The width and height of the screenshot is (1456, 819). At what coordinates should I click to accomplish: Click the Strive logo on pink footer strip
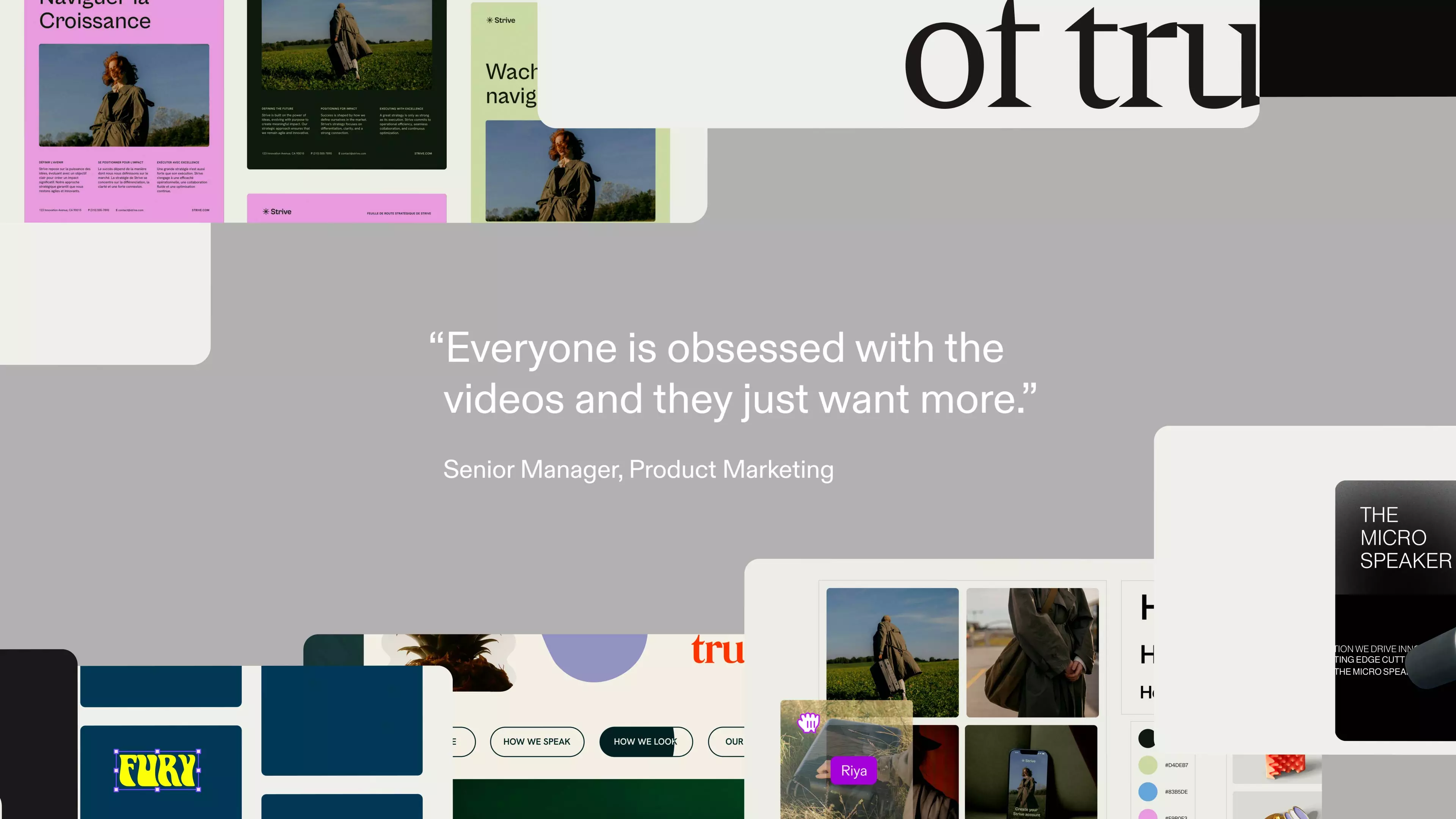pos(277,212)
